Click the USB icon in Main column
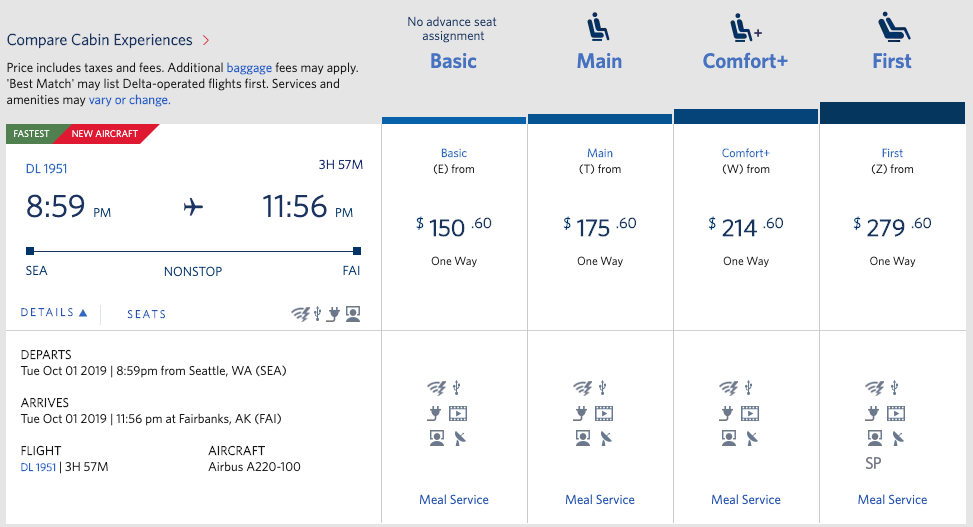 coord(603,388)
